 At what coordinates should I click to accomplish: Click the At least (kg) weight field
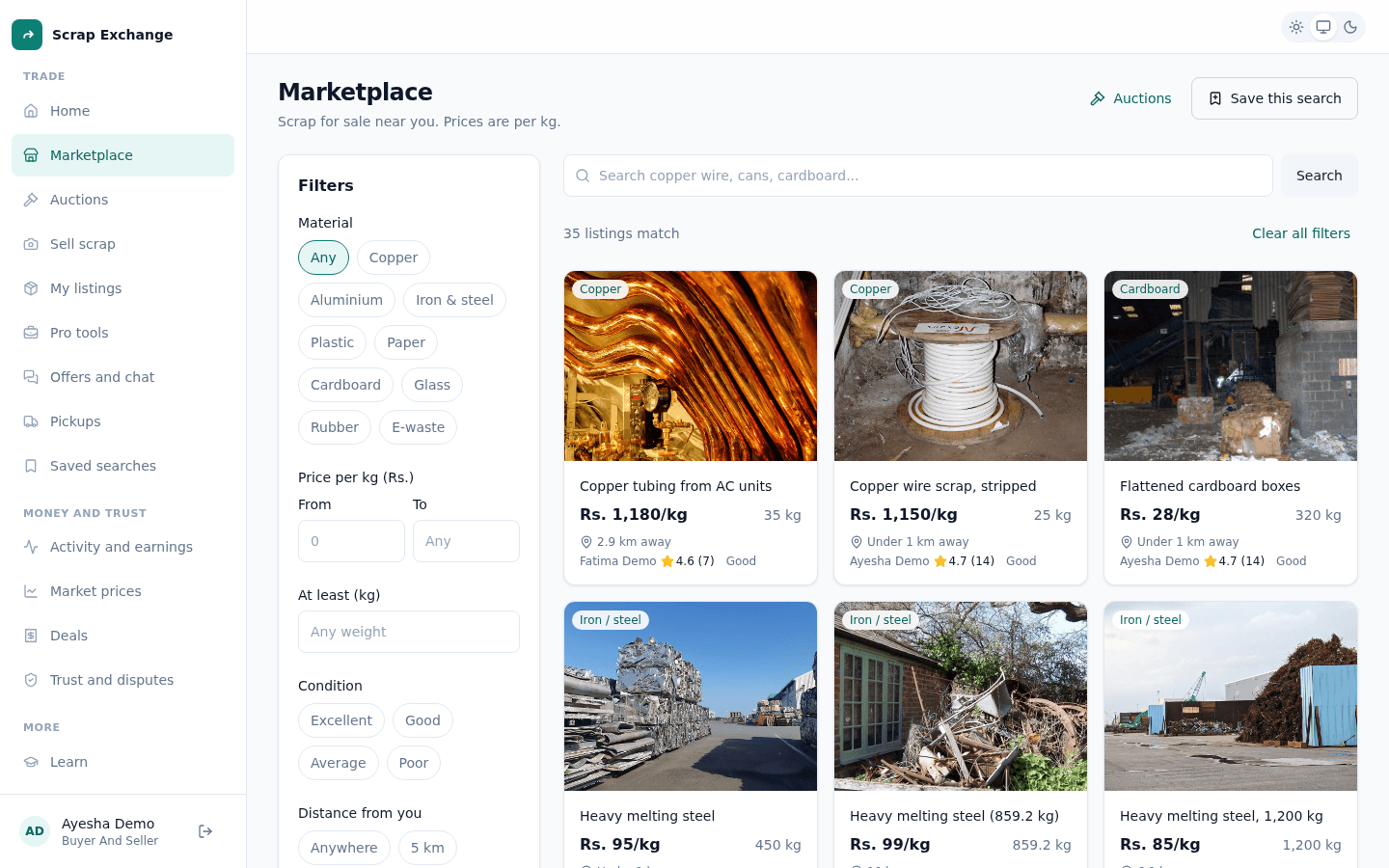409,632
